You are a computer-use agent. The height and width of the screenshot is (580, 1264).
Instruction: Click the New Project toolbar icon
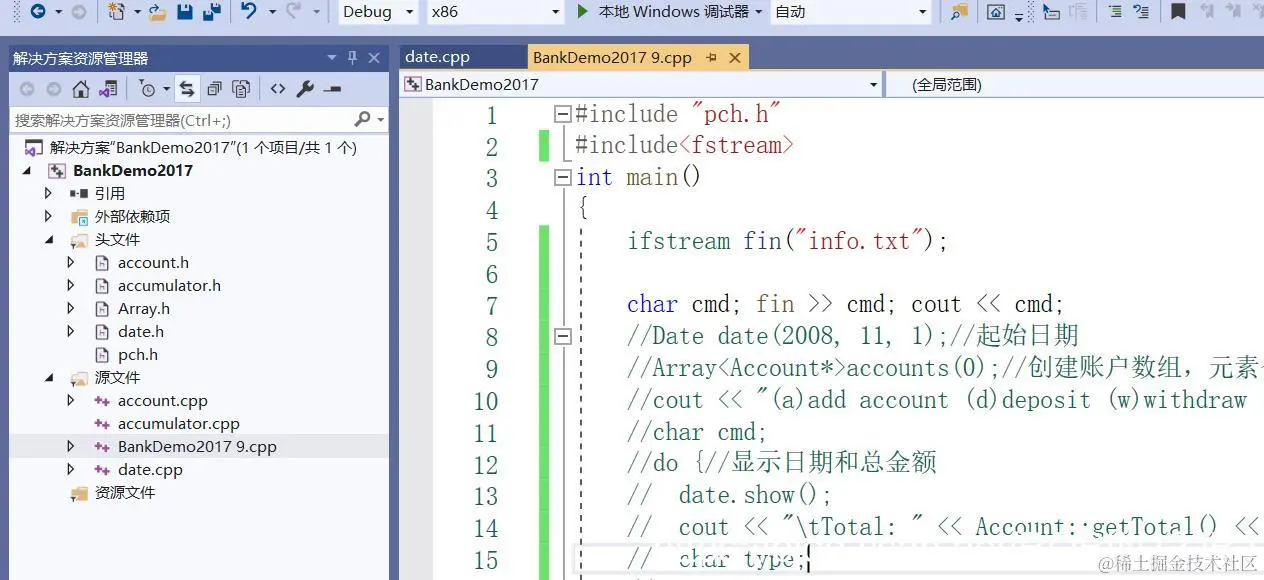click(117, 12)
